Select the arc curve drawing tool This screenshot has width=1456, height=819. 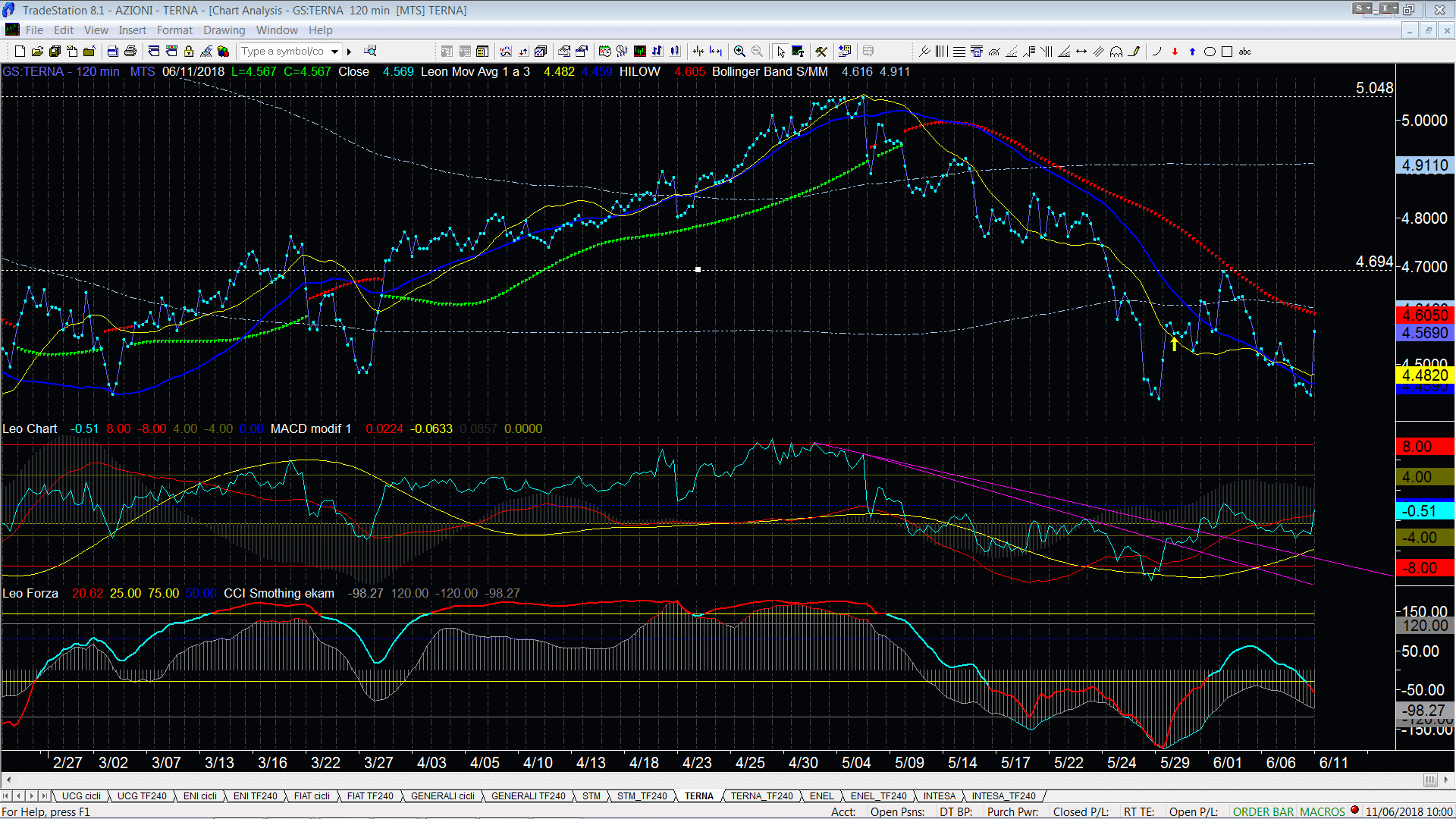[x=1156, y=52]
